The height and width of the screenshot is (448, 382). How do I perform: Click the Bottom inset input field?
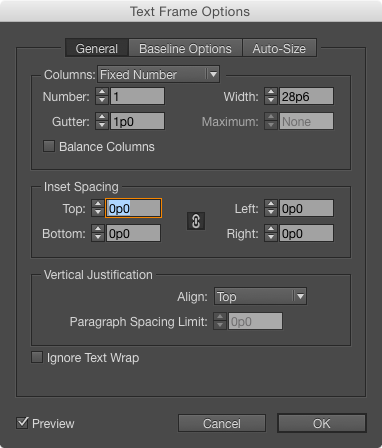[133, 233]
